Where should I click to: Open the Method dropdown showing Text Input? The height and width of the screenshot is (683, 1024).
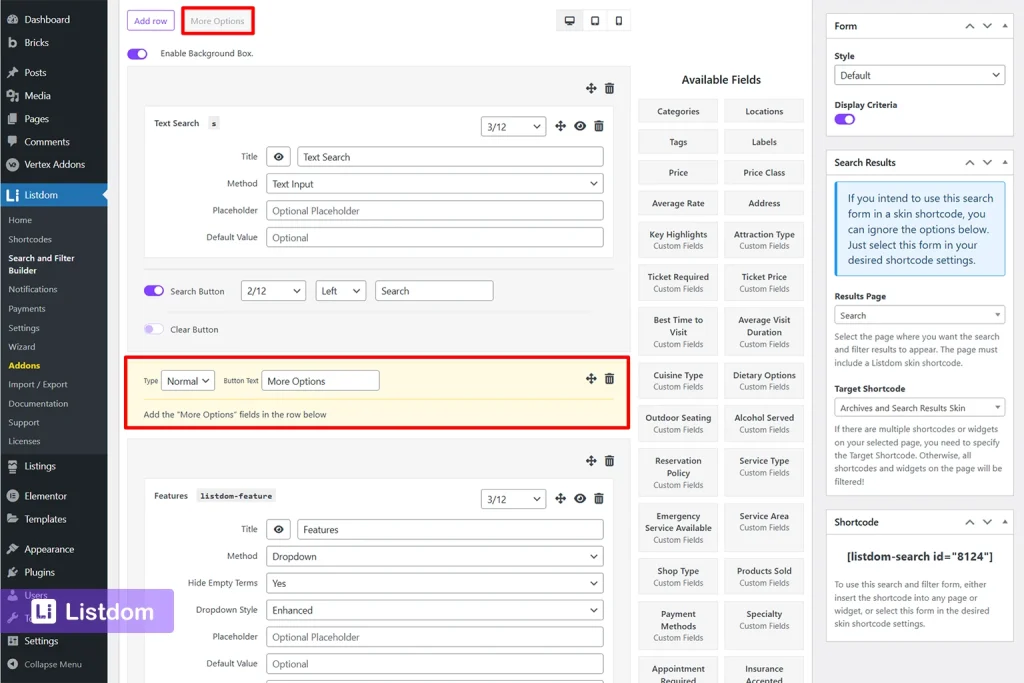point(434,183)
